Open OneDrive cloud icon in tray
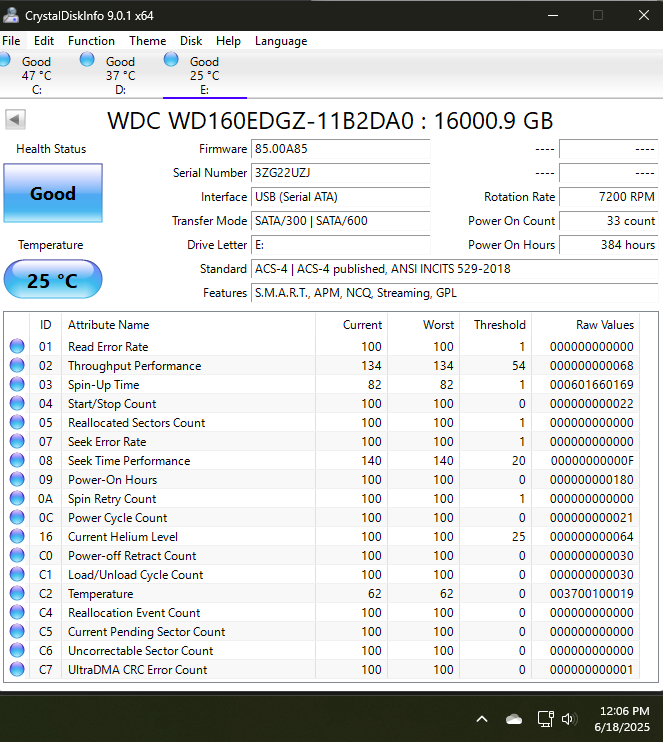663x742 pixels. point(514,719)
